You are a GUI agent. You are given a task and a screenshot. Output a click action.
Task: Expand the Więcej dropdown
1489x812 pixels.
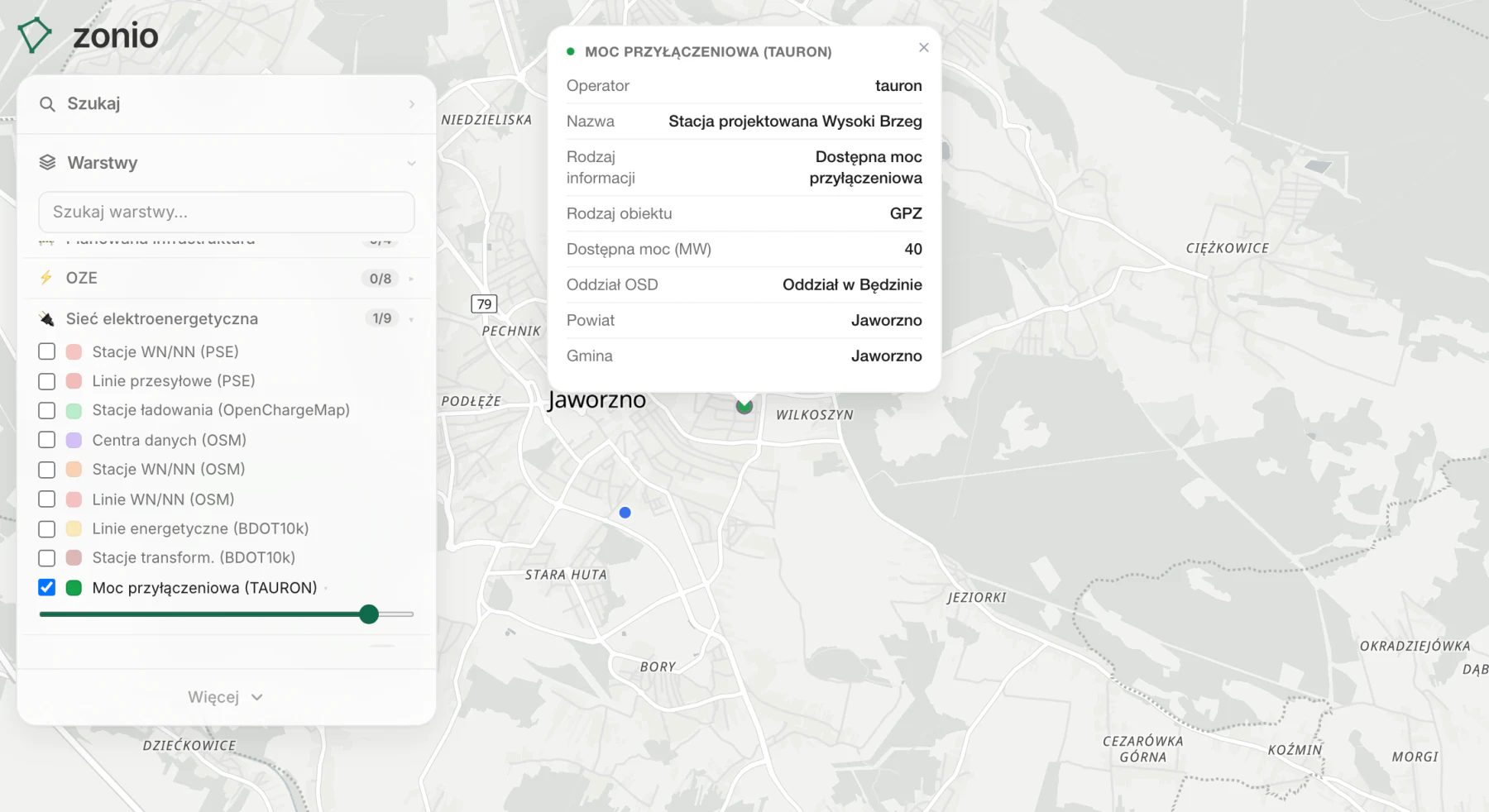pyautogui.click(x=226, y=697)
